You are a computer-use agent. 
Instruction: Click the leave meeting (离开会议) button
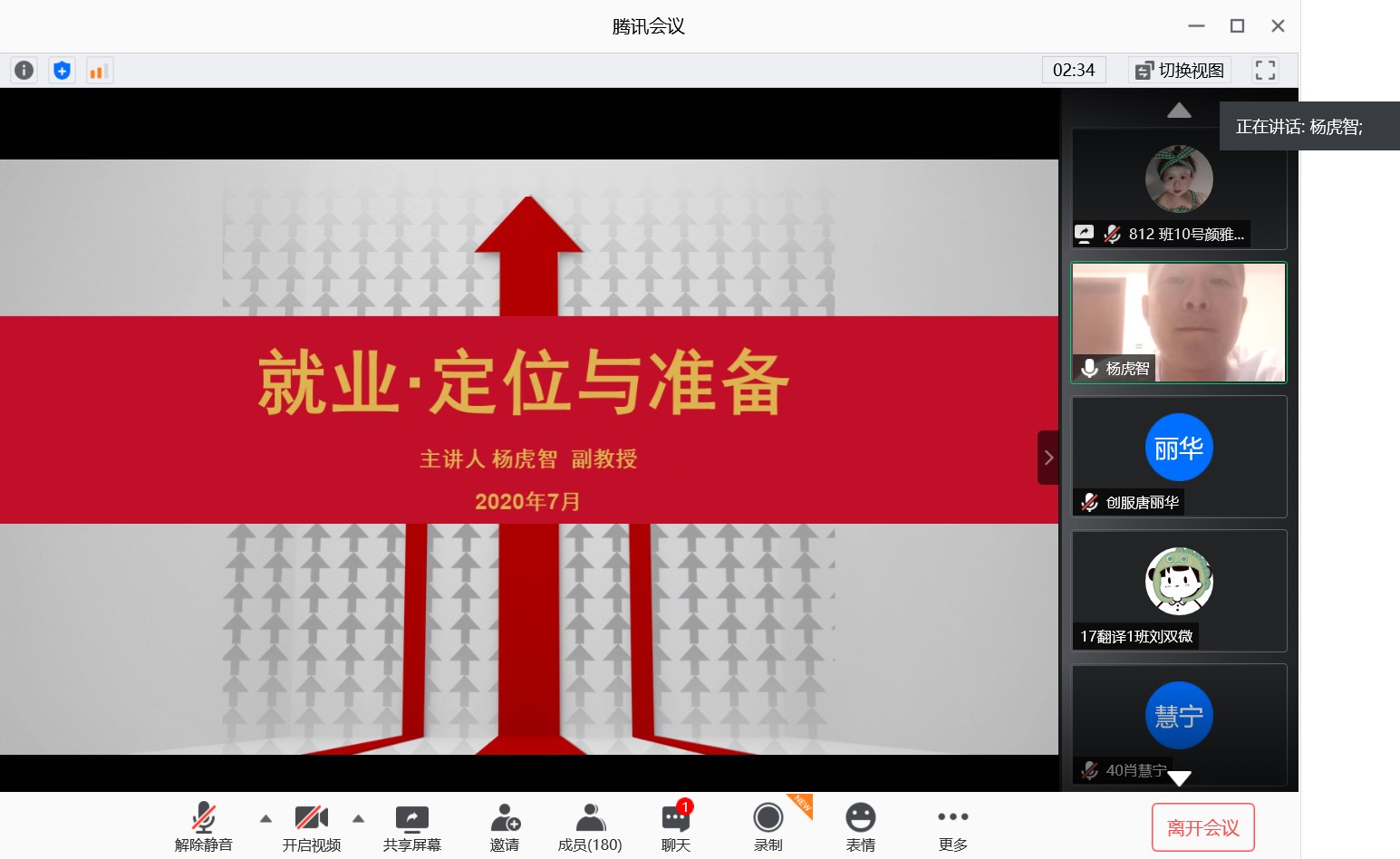(1202, 827)
